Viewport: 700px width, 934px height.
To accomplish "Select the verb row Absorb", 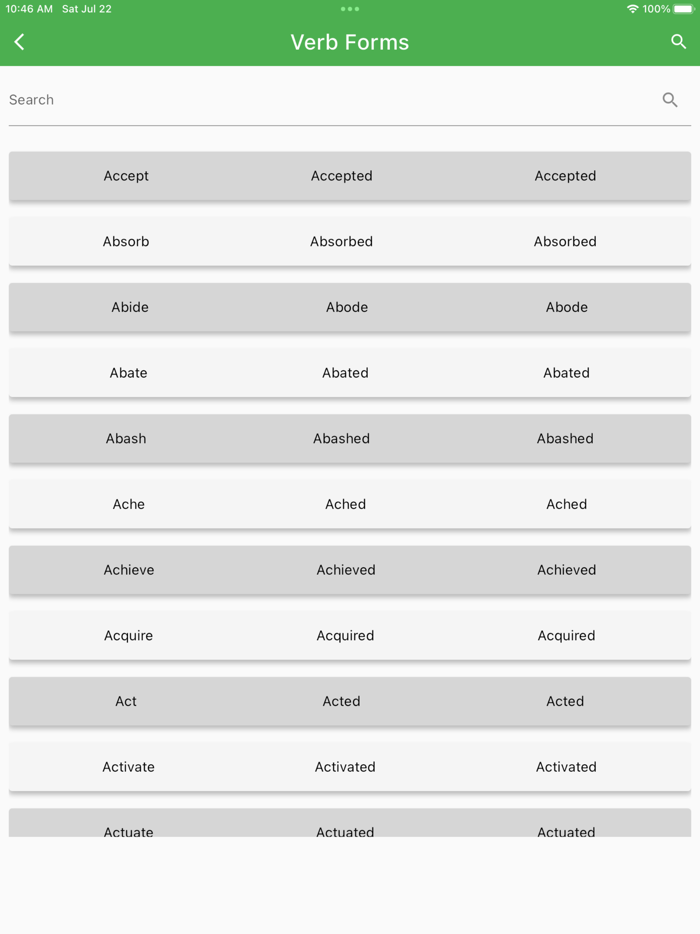I will point(349,241).
